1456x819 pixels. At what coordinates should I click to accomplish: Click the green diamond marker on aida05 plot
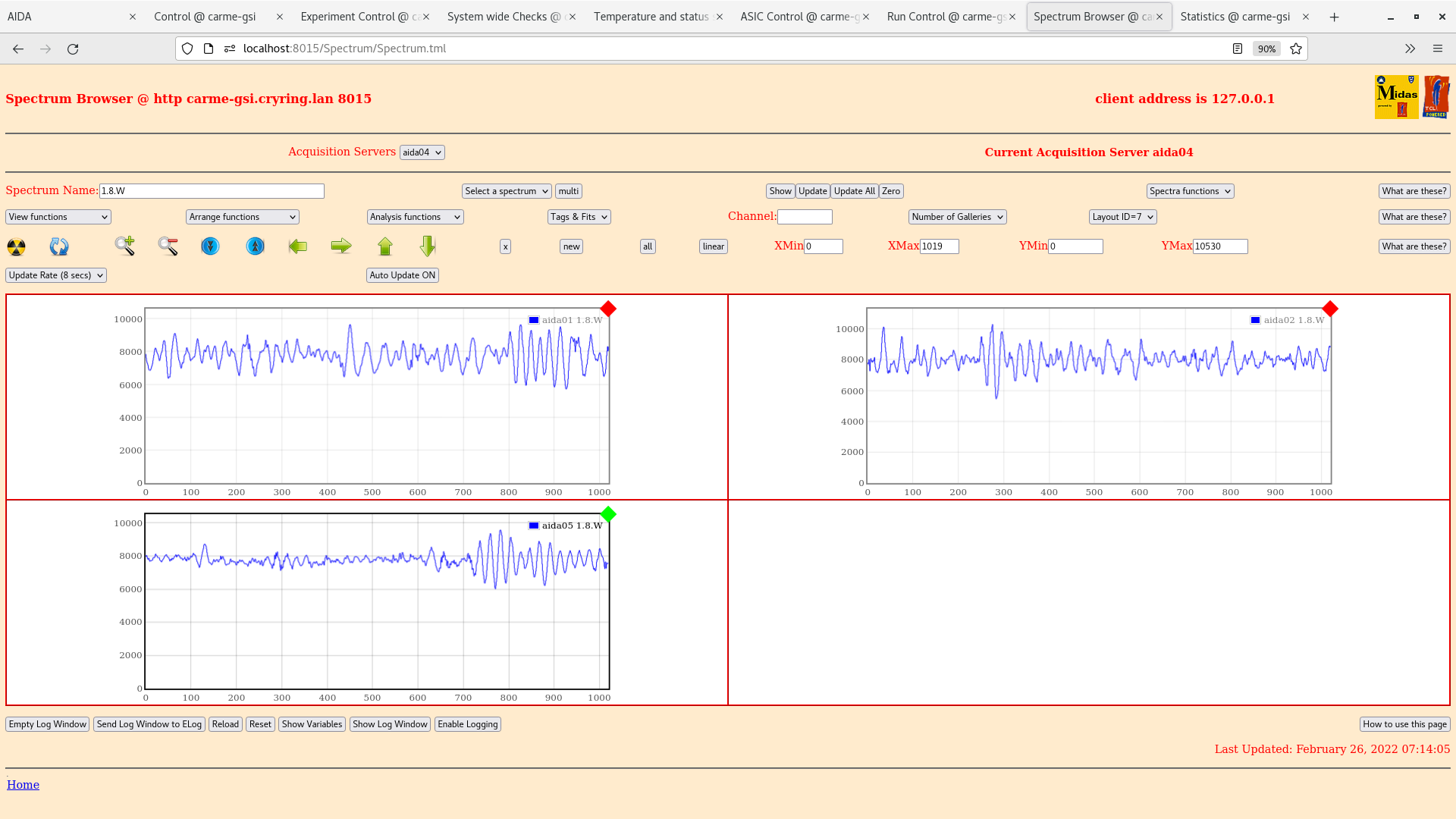tap(608, 515)
